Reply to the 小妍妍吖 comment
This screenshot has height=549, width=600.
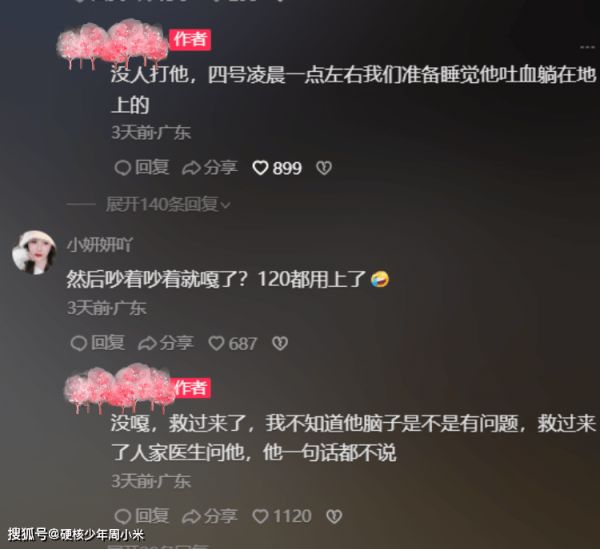coord(98,343)
